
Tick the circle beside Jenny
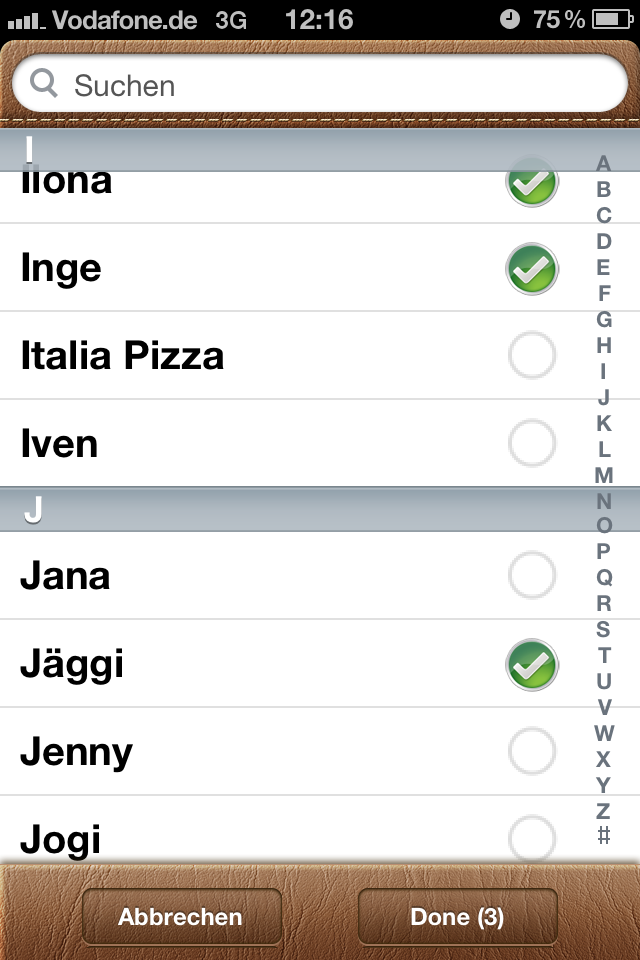click(x=532, y=751)
